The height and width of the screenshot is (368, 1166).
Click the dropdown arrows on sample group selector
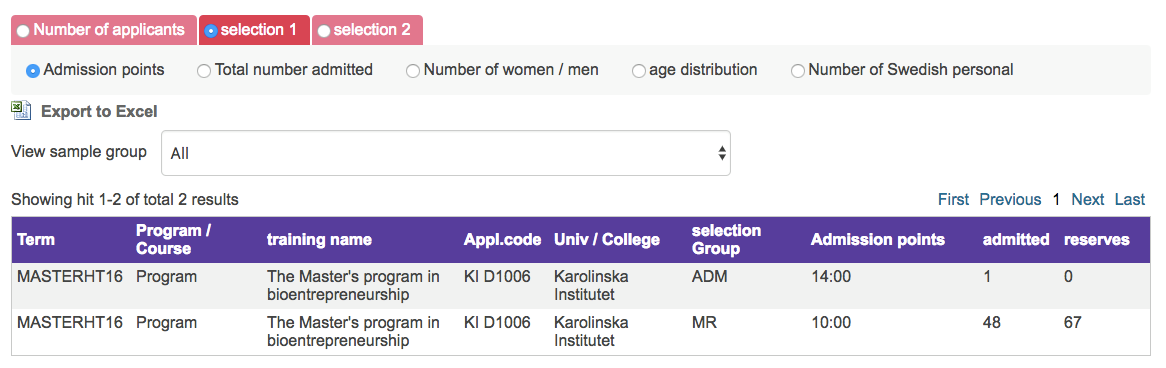(721, 153)
